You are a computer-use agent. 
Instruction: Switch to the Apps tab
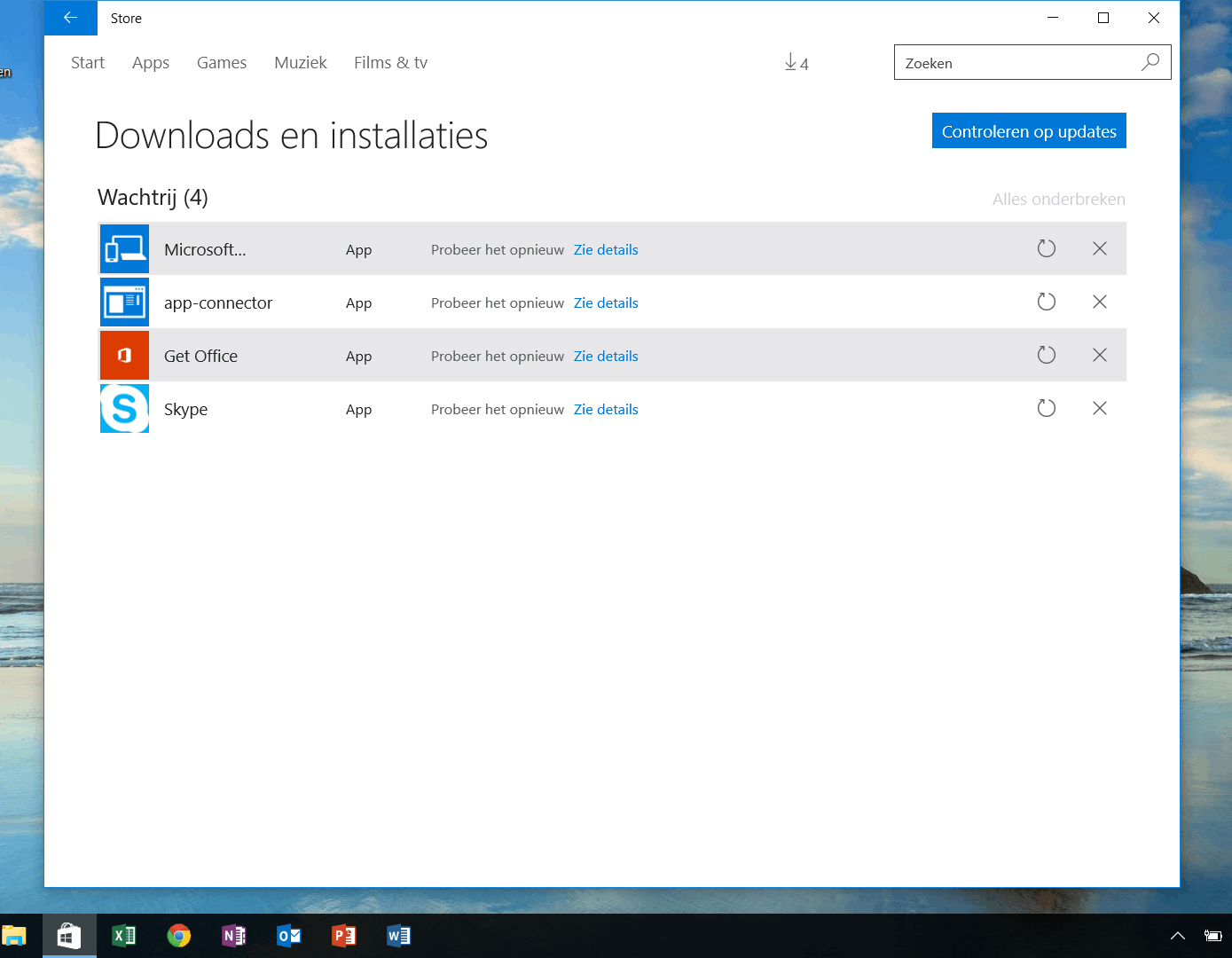click(151, 63)
